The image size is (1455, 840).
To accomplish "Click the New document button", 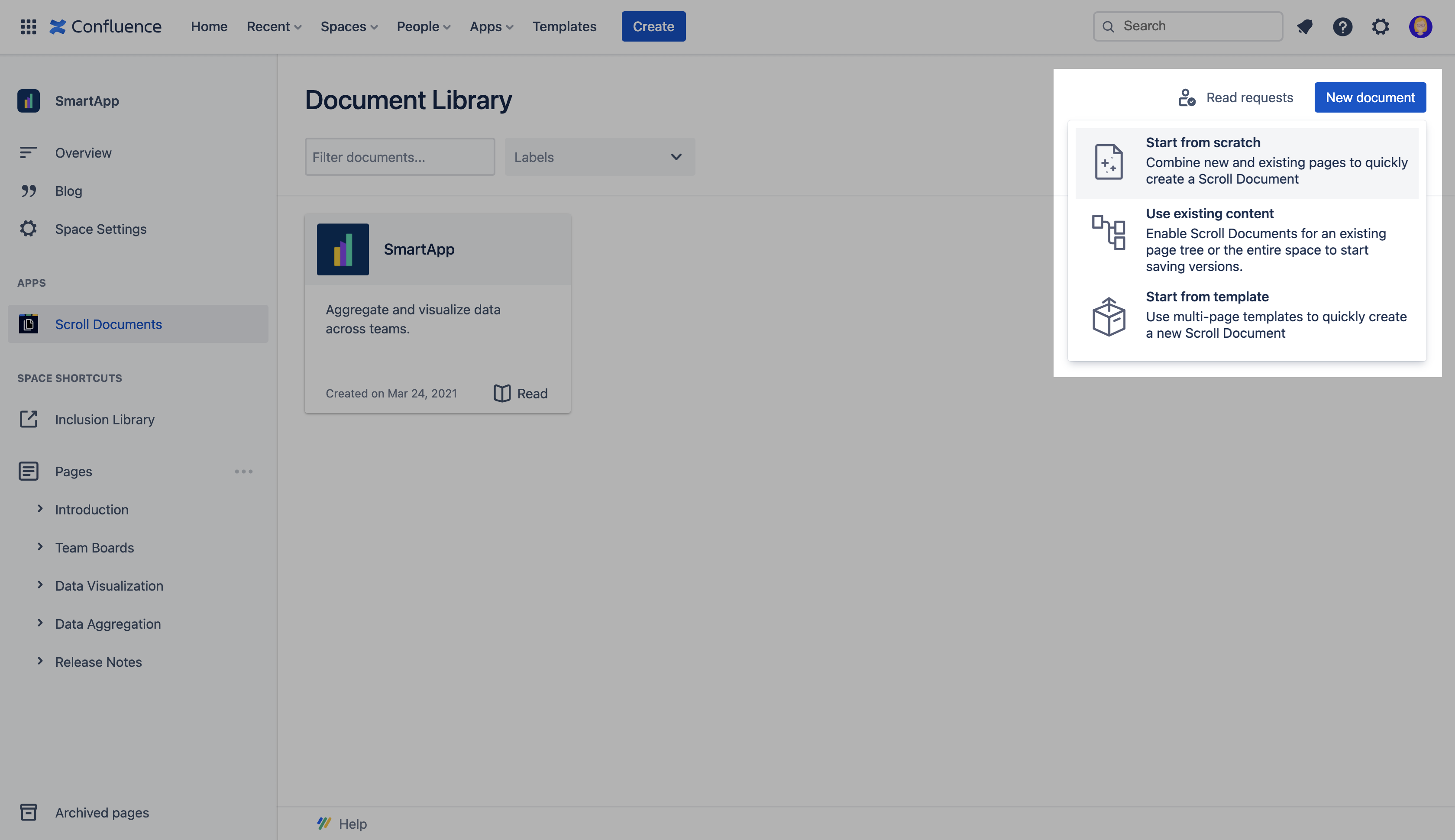I will click(x=1370, y=97).
